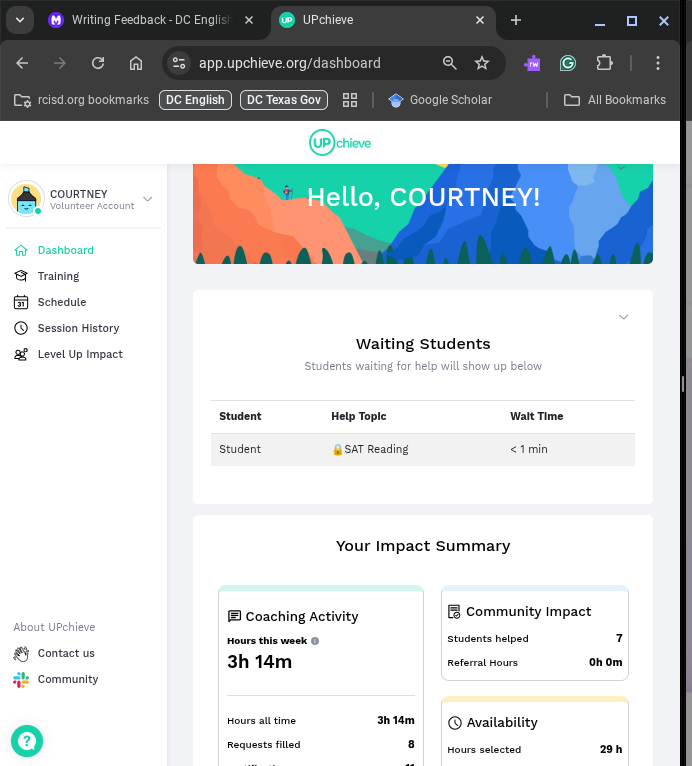Screen dimensions: 692x766
Task: Expand the COURTNEY account dropdown
Action: tap(148, 199)
